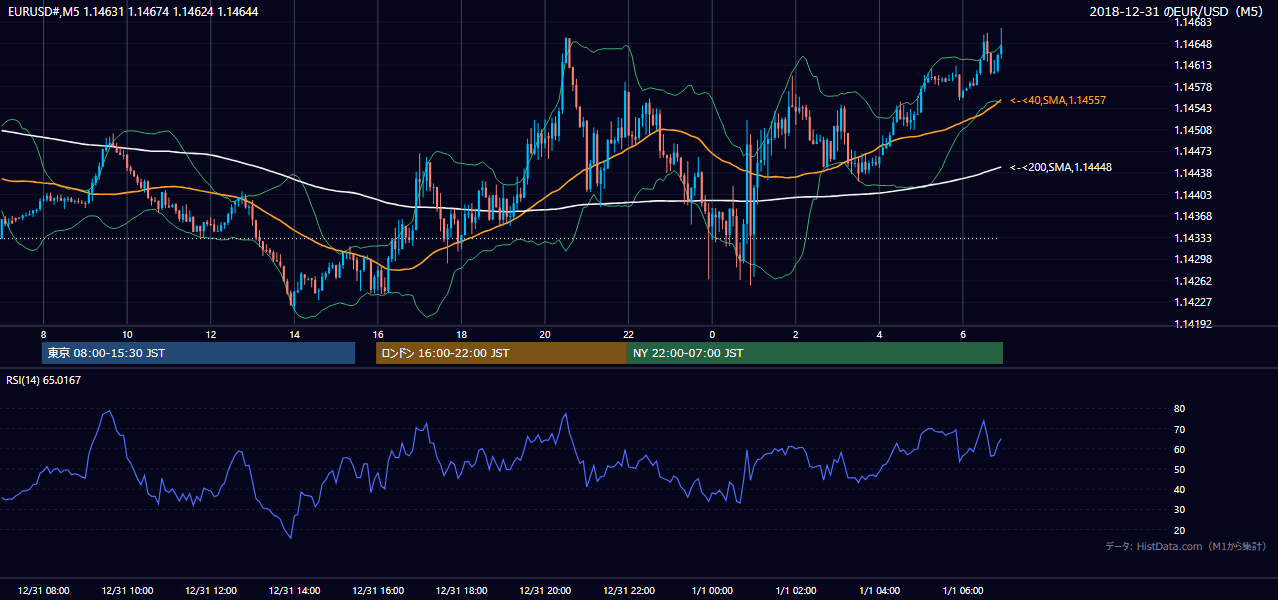The image size is (1278, 600).
Task: Click hour label 16 under price chart
Action: [x=378, y=334]
